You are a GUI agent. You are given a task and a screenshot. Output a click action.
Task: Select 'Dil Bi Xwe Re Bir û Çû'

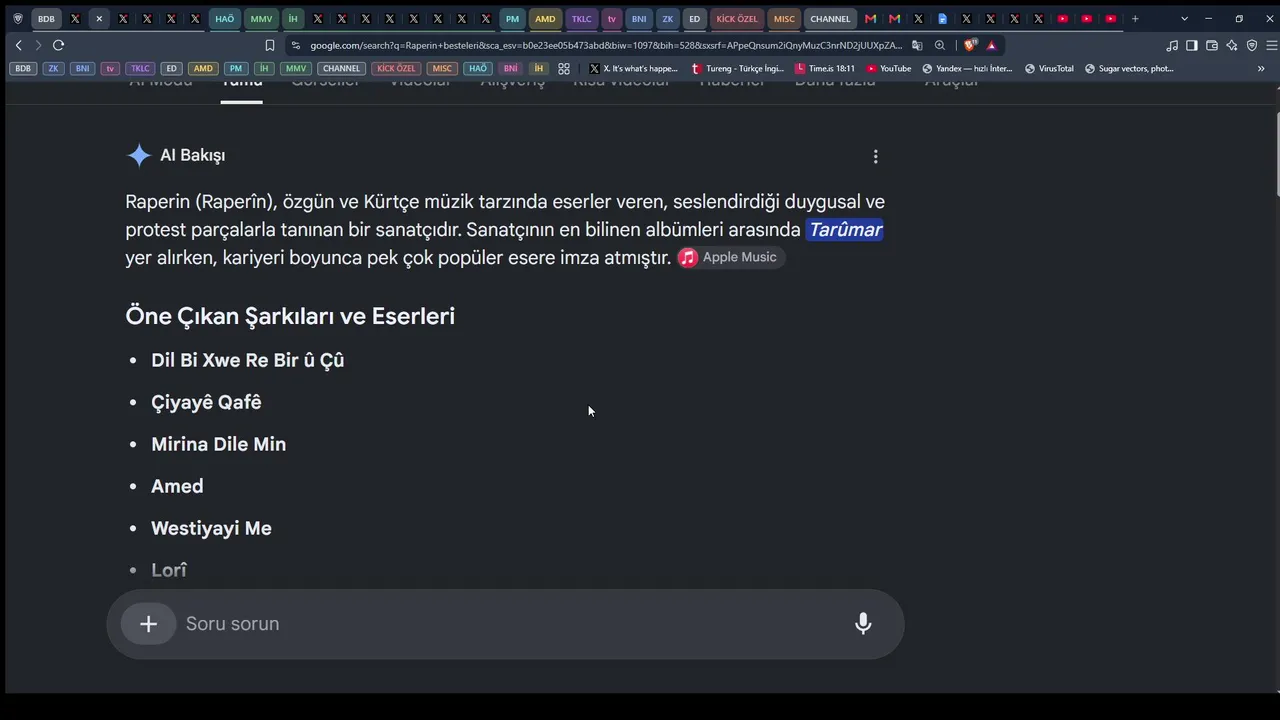point(248,360)
